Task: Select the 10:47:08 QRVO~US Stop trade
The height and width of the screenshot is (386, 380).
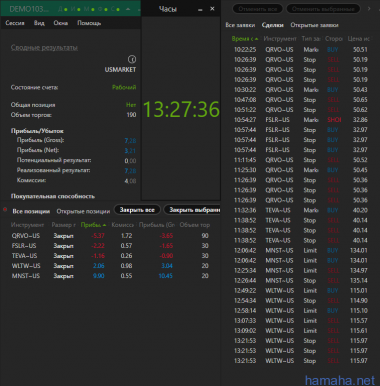Action: click(x=301, y=100)
